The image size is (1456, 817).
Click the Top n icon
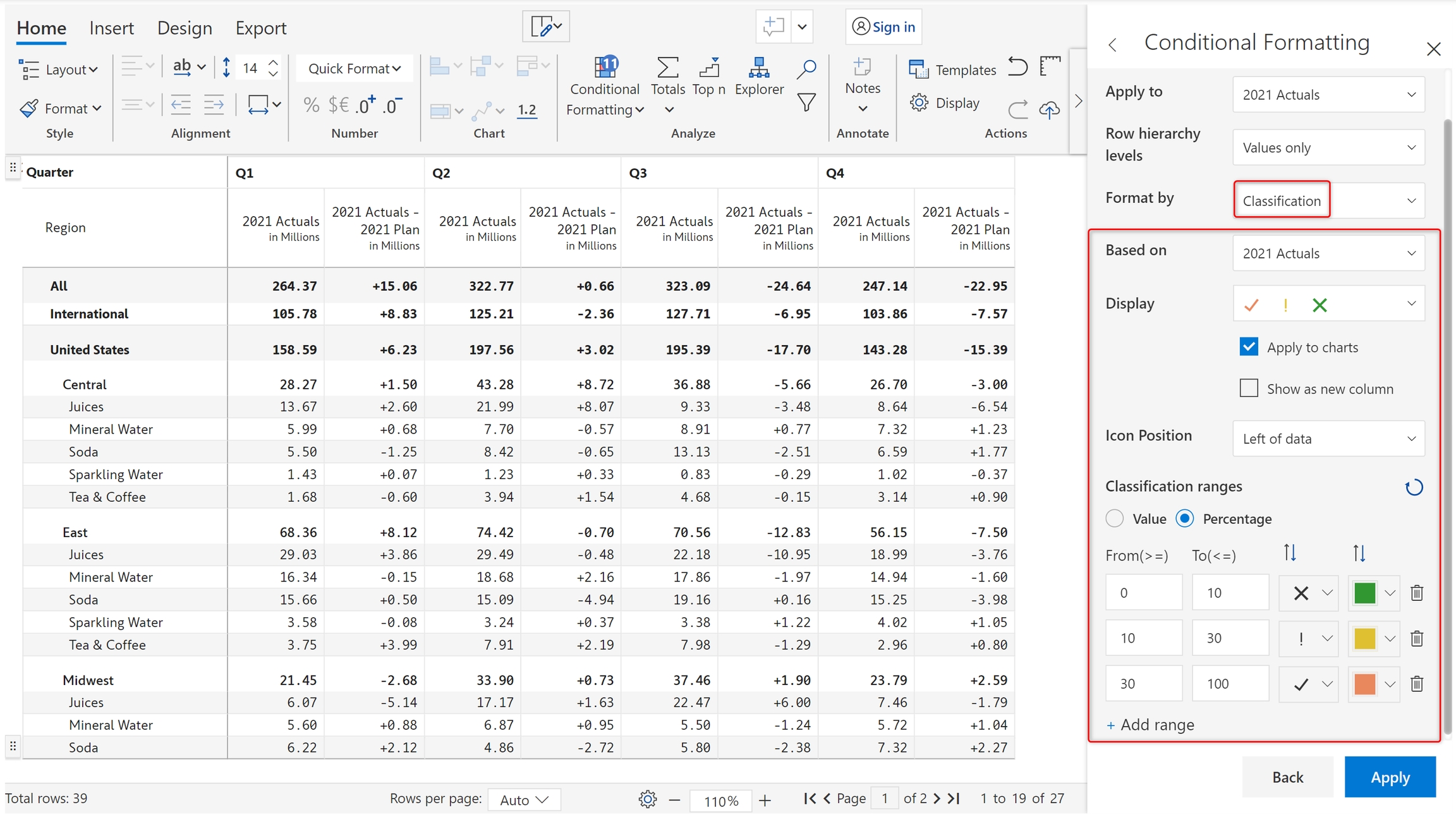[x=709, y=68]
